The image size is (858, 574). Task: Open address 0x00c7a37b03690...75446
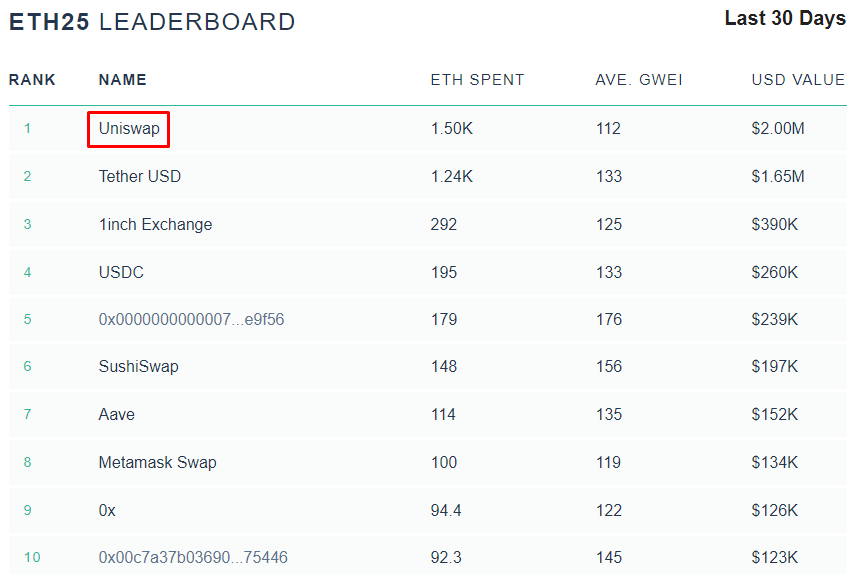[x=193, y=558]
